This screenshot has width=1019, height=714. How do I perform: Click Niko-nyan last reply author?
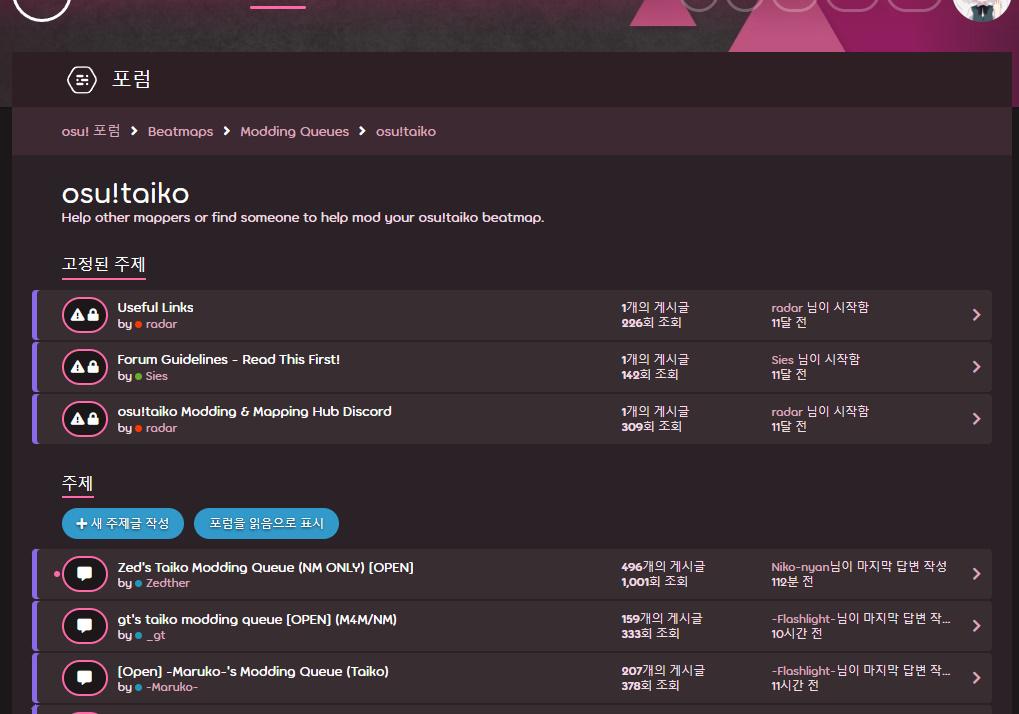coord(801,567)
